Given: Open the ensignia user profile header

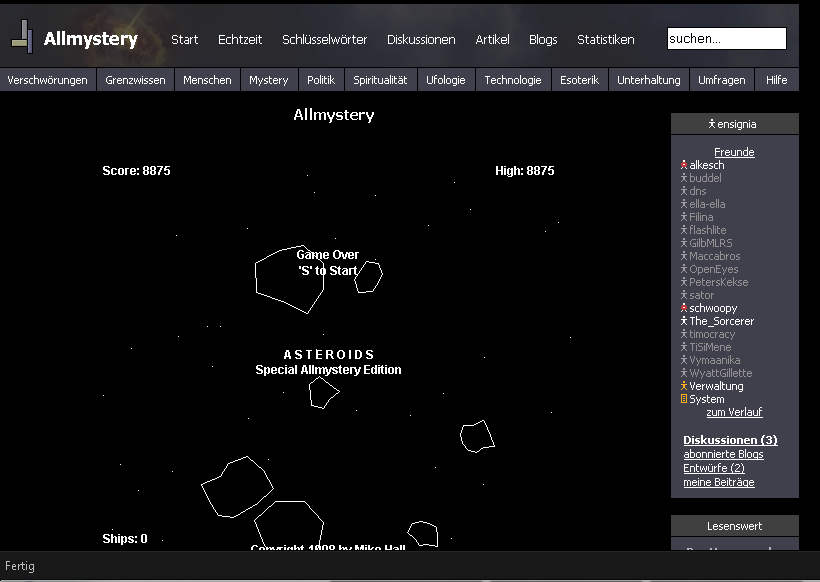Looking at the screenshot, I should [x=734, y=124].
